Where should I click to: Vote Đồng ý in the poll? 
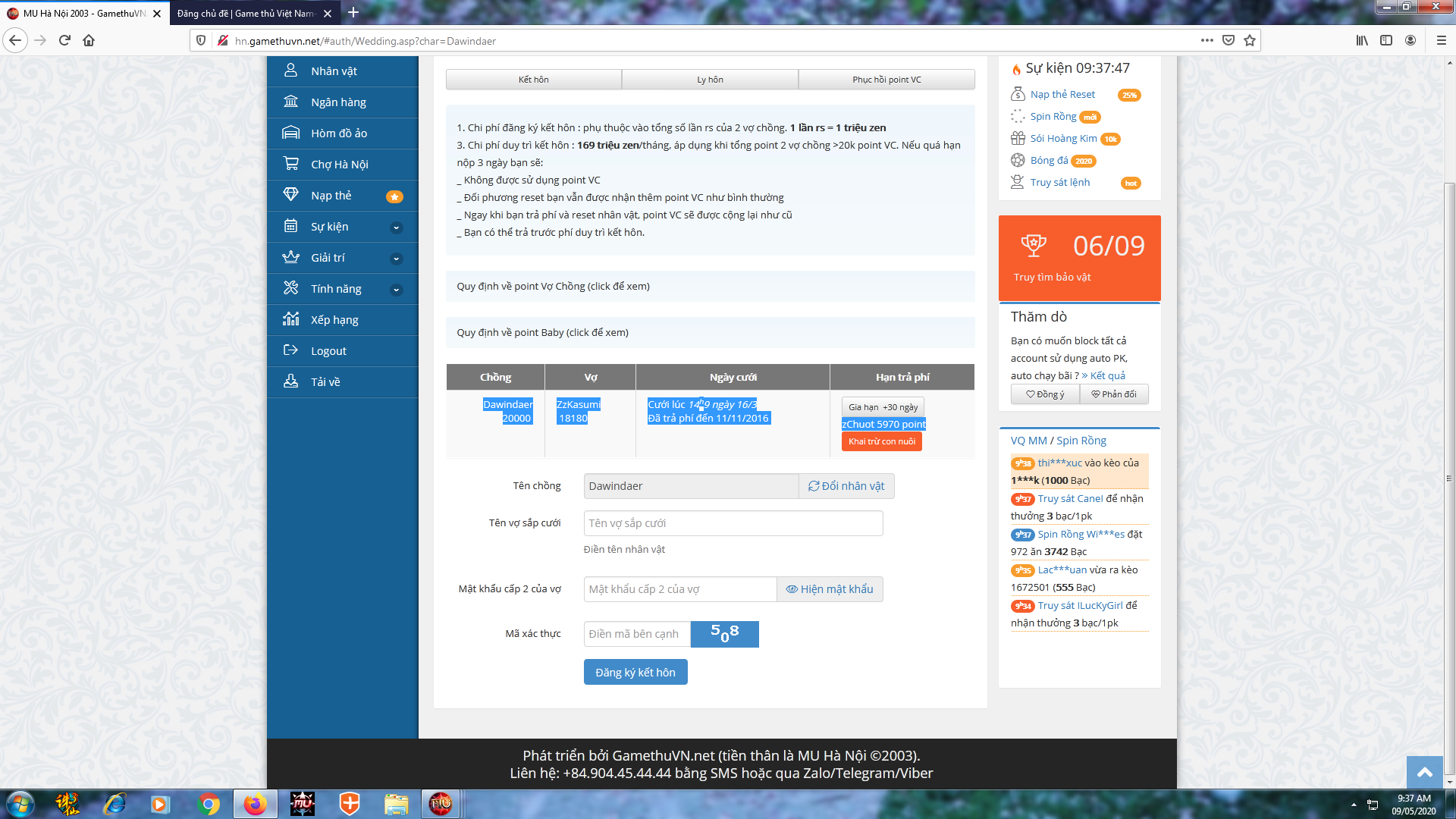1045,394
